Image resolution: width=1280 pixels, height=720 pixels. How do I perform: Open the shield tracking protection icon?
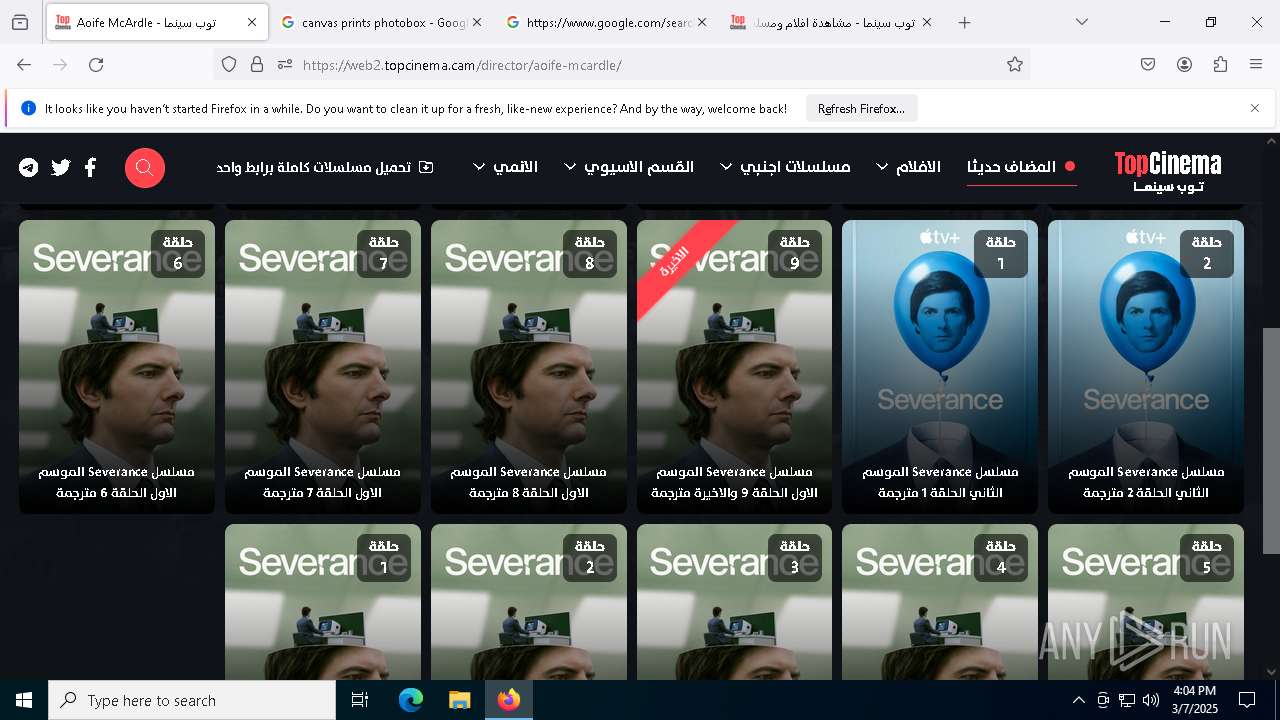pyautogui.click(x=229, y=65)
